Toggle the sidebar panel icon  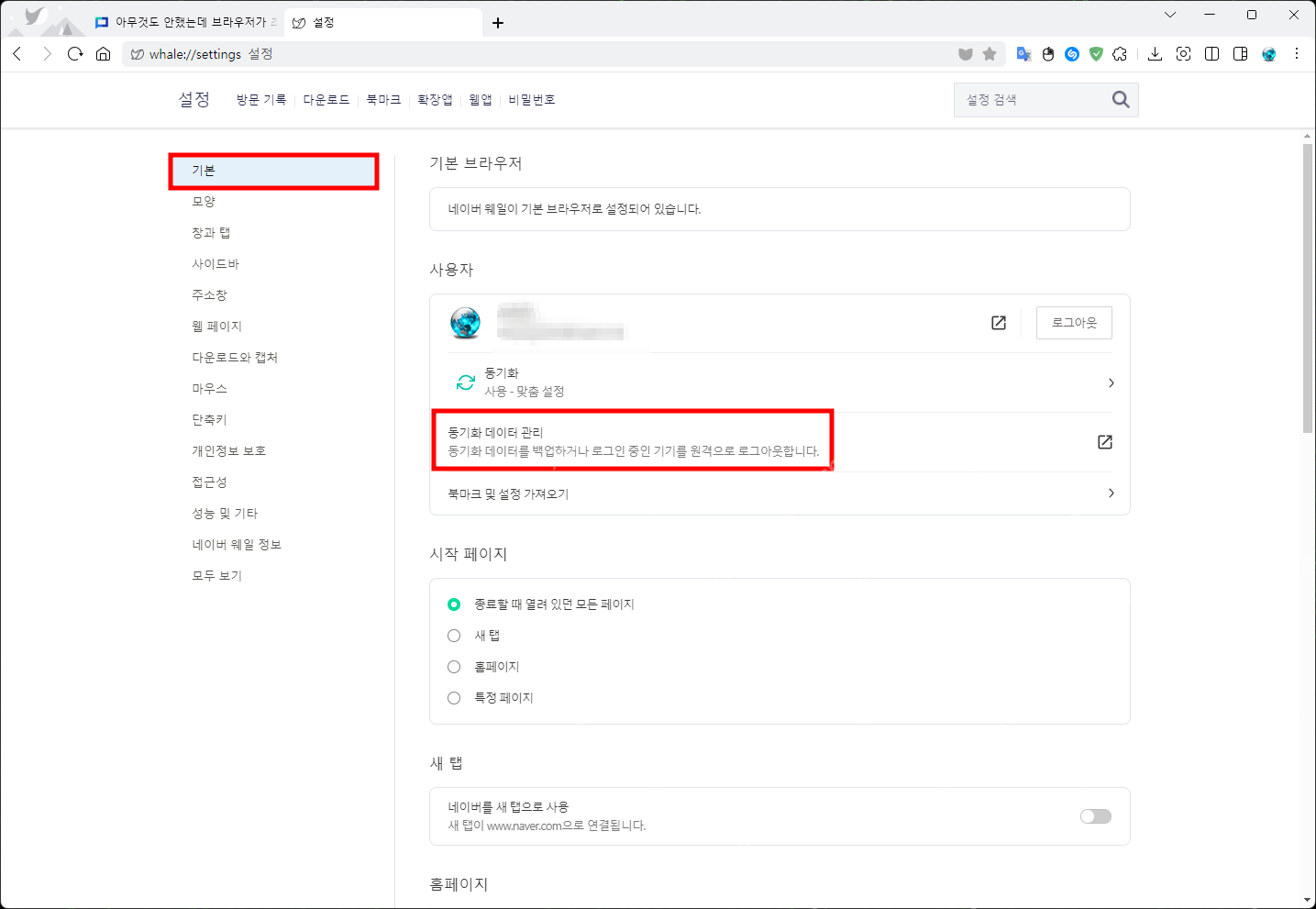pos(1241,54)
